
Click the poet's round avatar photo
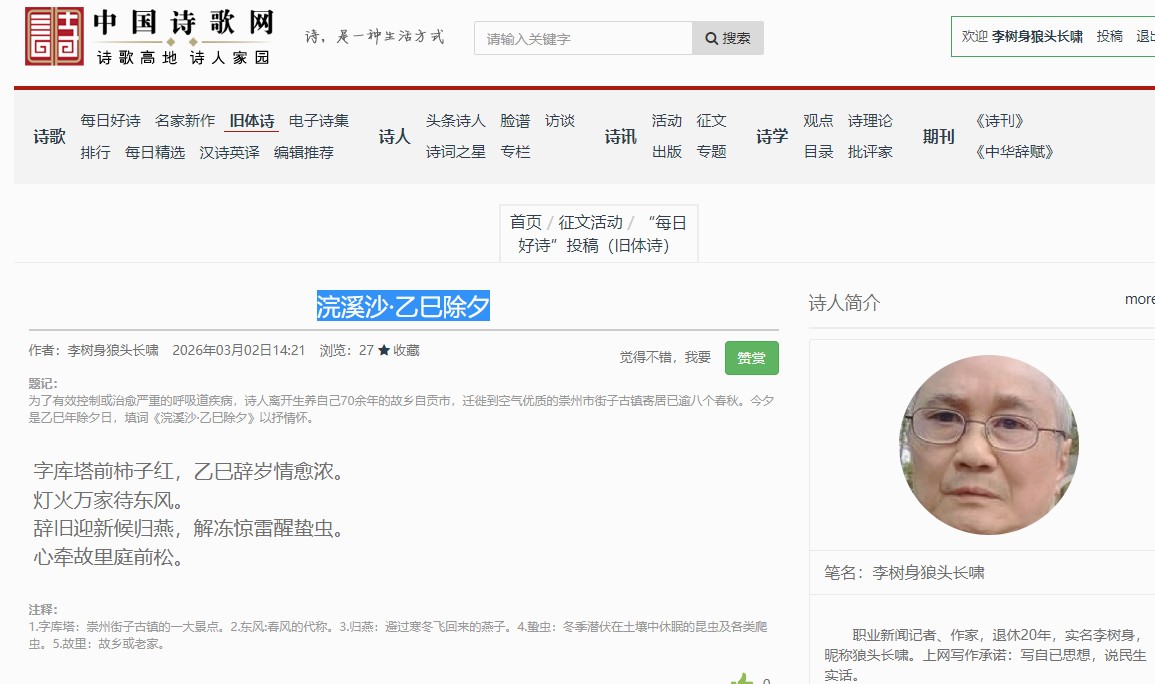pyautogui.click(x=988, y=445)
